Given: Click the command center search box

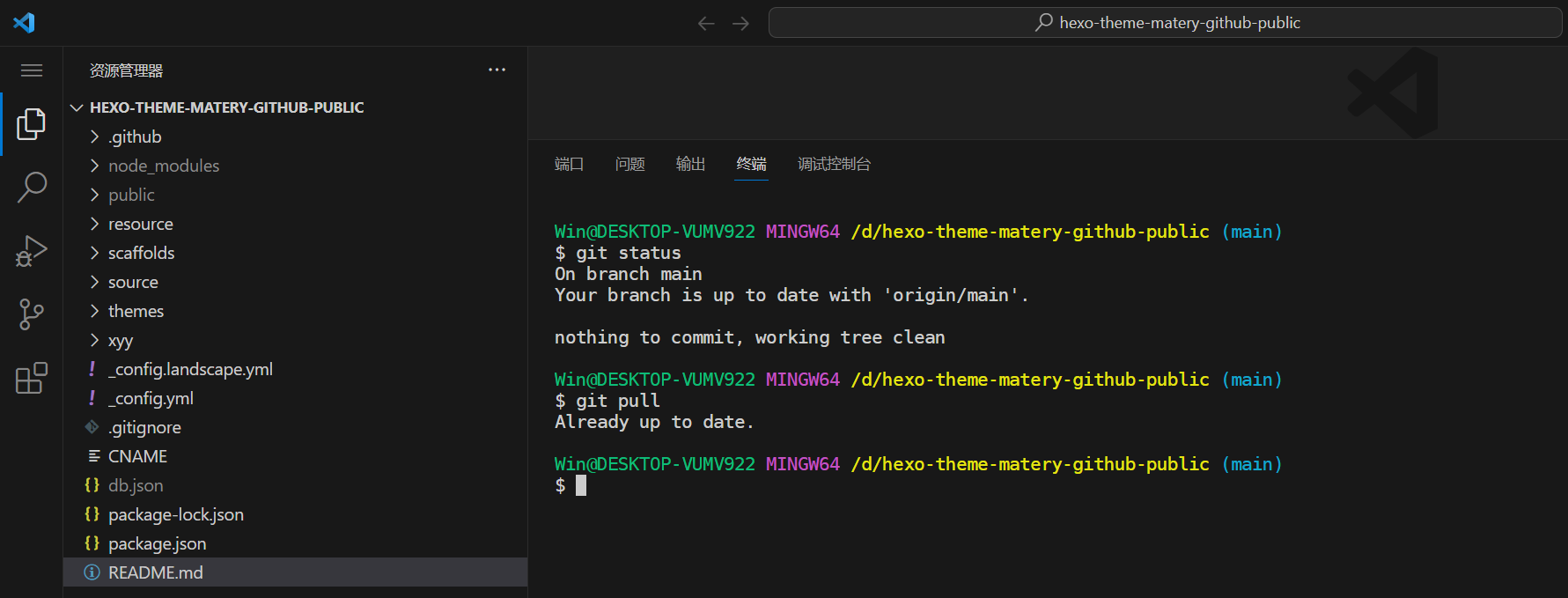Looking at the screenshot, I should tap(1165, 23).
